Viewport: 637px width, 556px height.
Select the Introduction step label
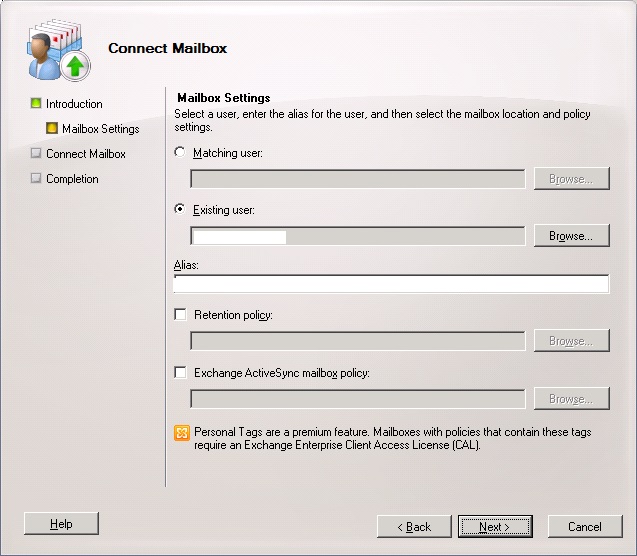[74, 104]
